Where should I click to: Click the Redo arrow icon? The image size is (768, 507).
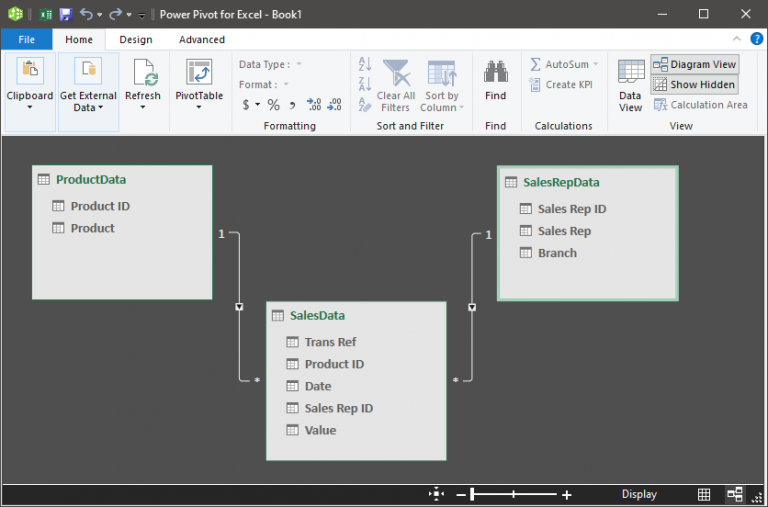point(115,14)
